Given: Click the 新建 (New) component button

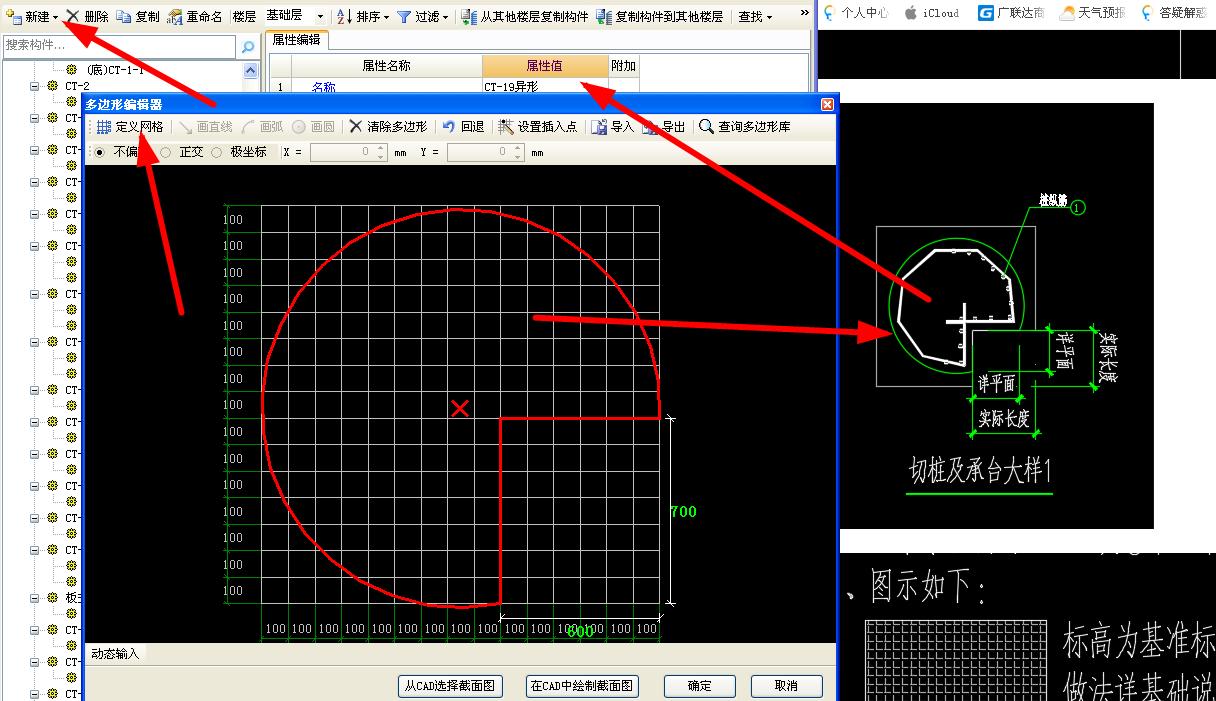Looking at the screenshot, I should [32, 17].
